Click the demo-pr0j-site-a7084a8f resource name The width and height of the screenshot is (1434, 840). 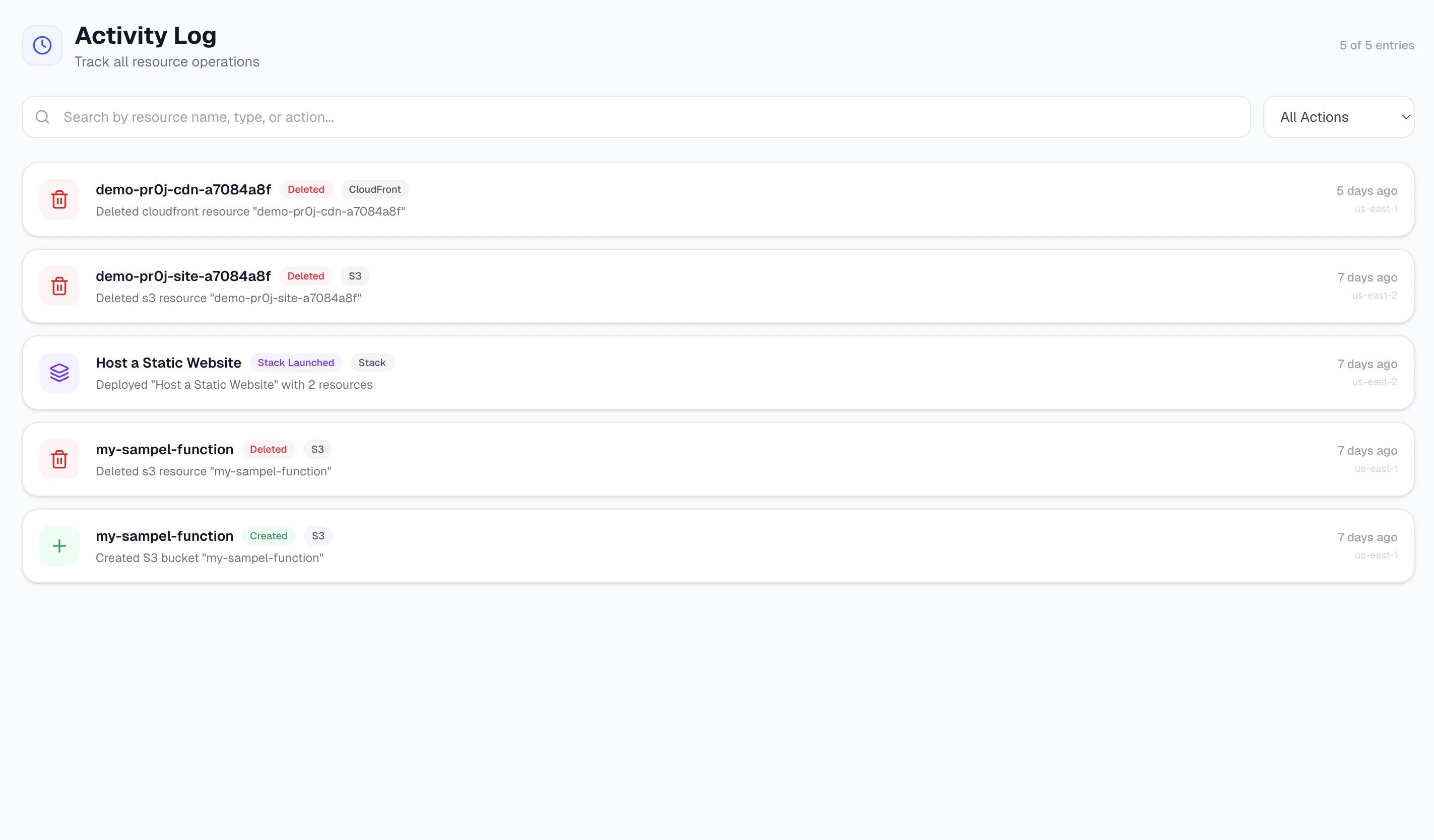tap(183, 276)
